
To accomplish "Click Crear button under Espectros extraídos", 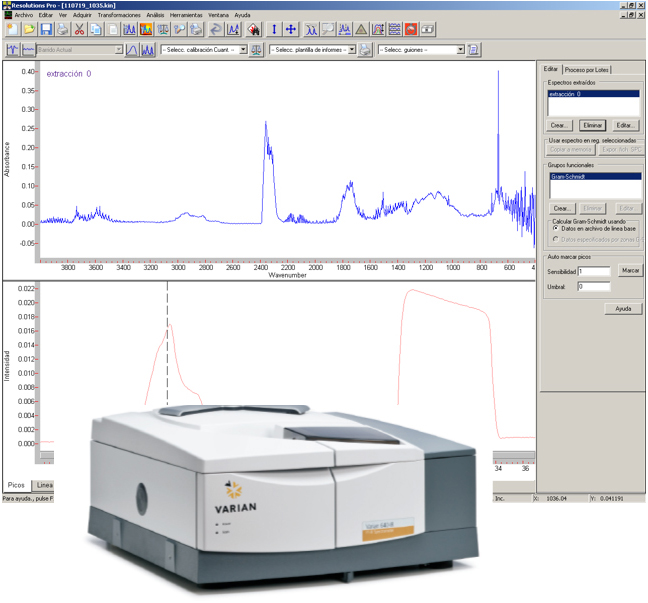I will click(559, 125).
